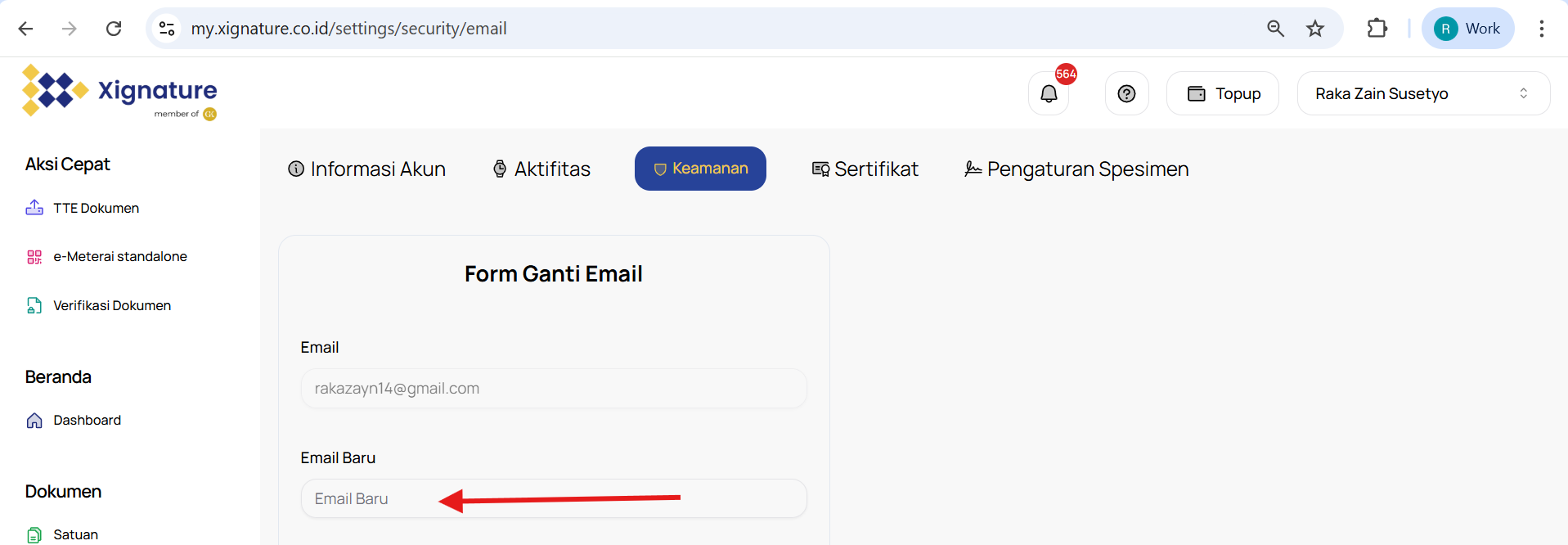The image size is (1568, 545).
Task: Go back to previous page
Action: pos(26,29)
